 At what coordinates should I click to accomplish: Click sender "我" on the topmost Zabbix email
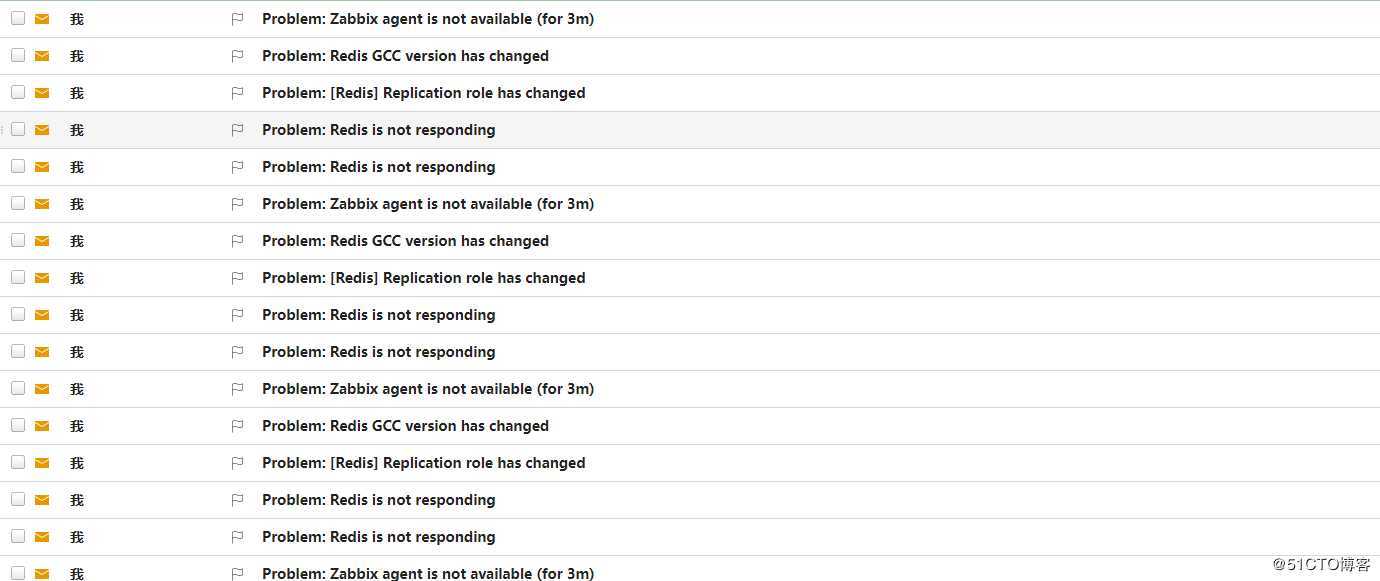tap(77, 19)
